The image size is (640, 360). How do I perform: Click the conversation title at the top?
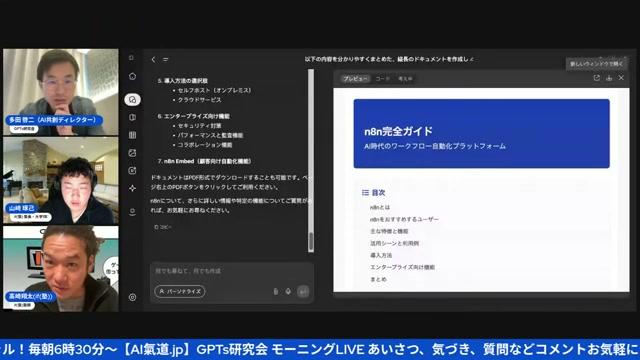click(x=389, y=59)
